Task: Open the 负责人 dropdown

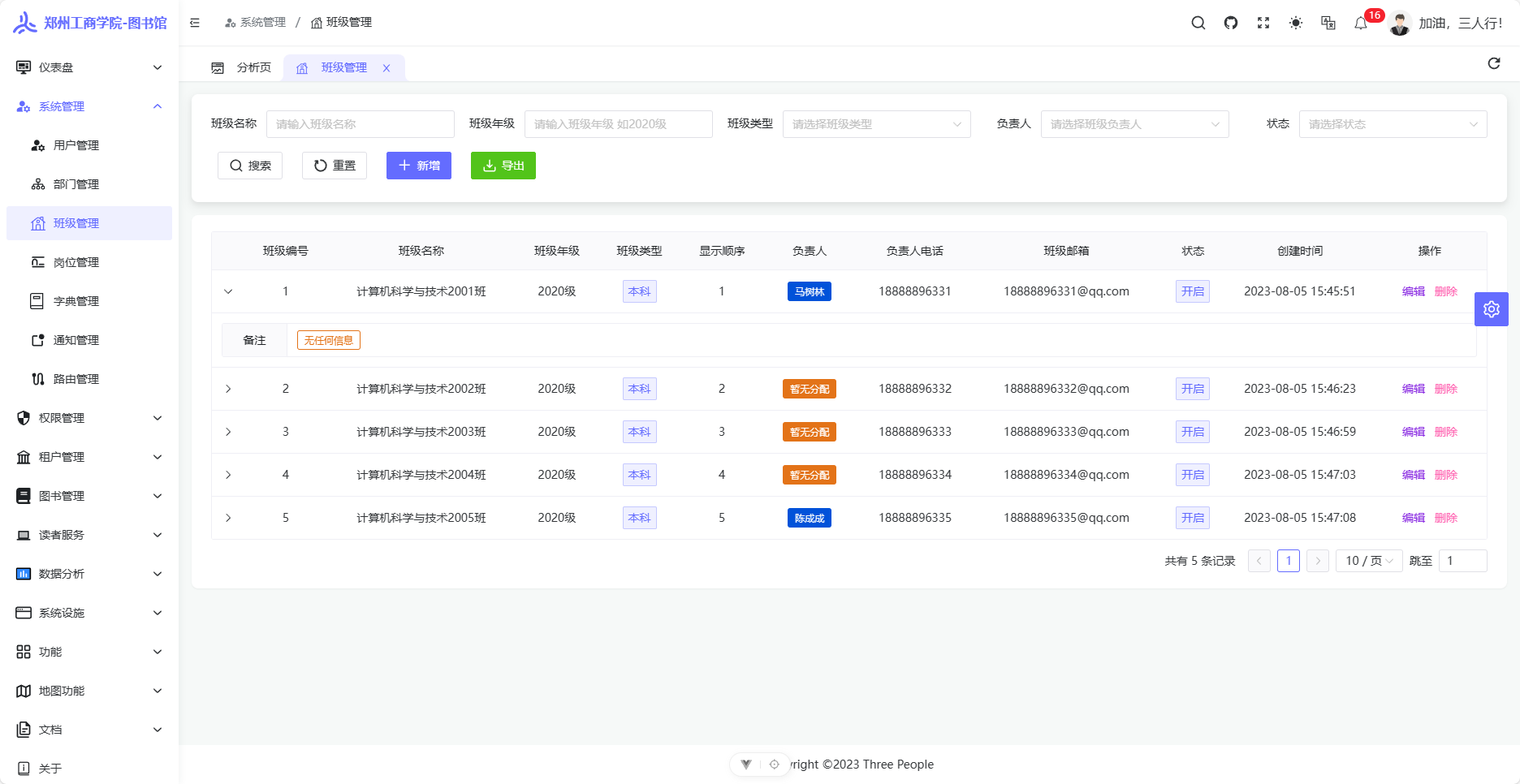Action: click(x=1135, y=124)
